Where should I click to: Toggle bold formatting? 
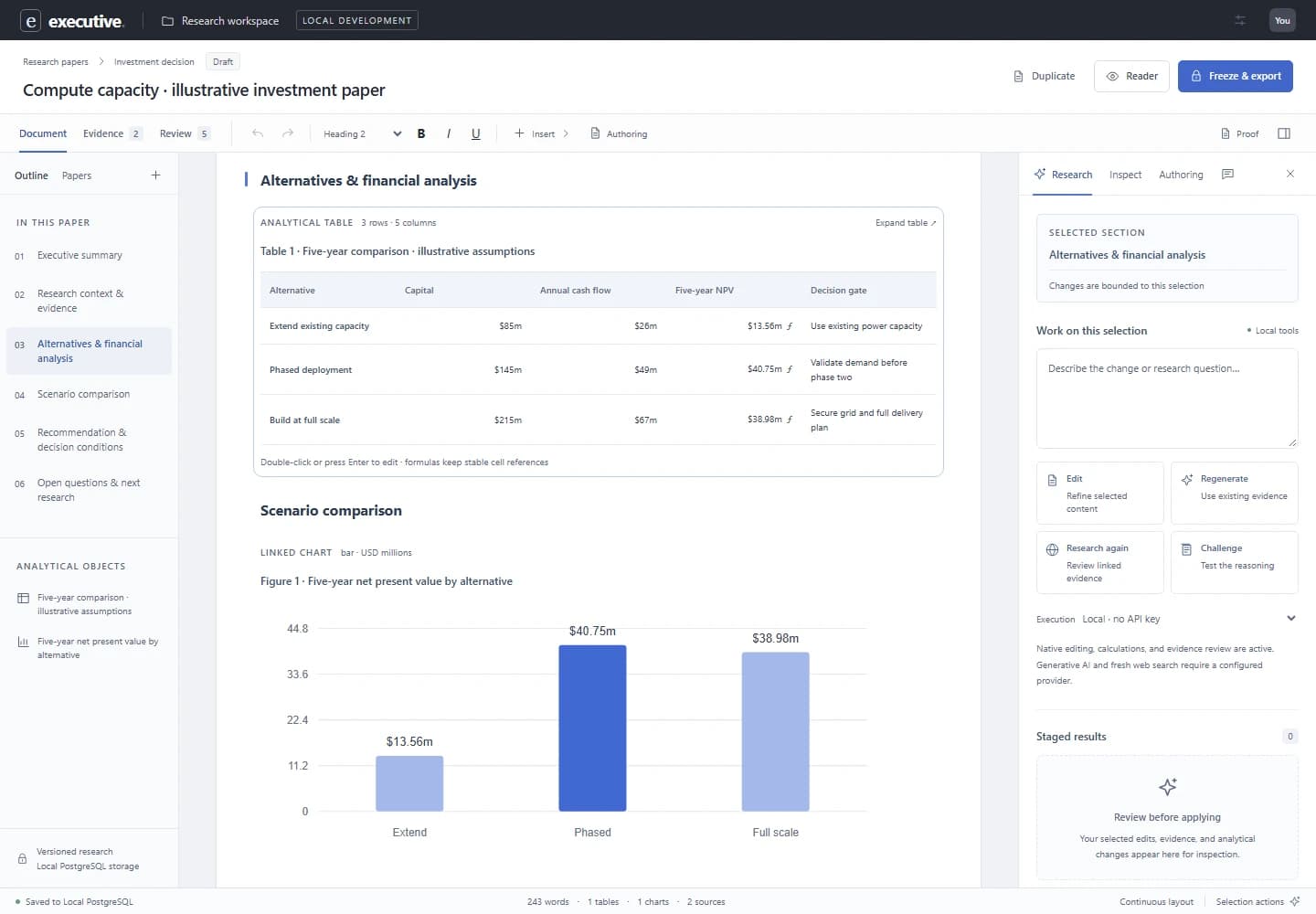(421, 133)
